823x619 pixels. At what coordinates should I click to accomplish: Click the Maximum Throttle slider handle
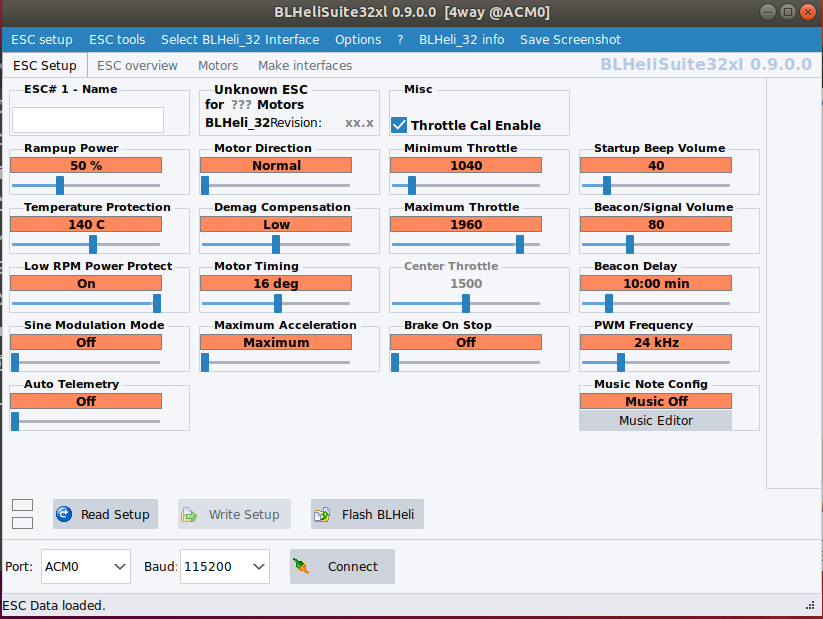point(520,244)
